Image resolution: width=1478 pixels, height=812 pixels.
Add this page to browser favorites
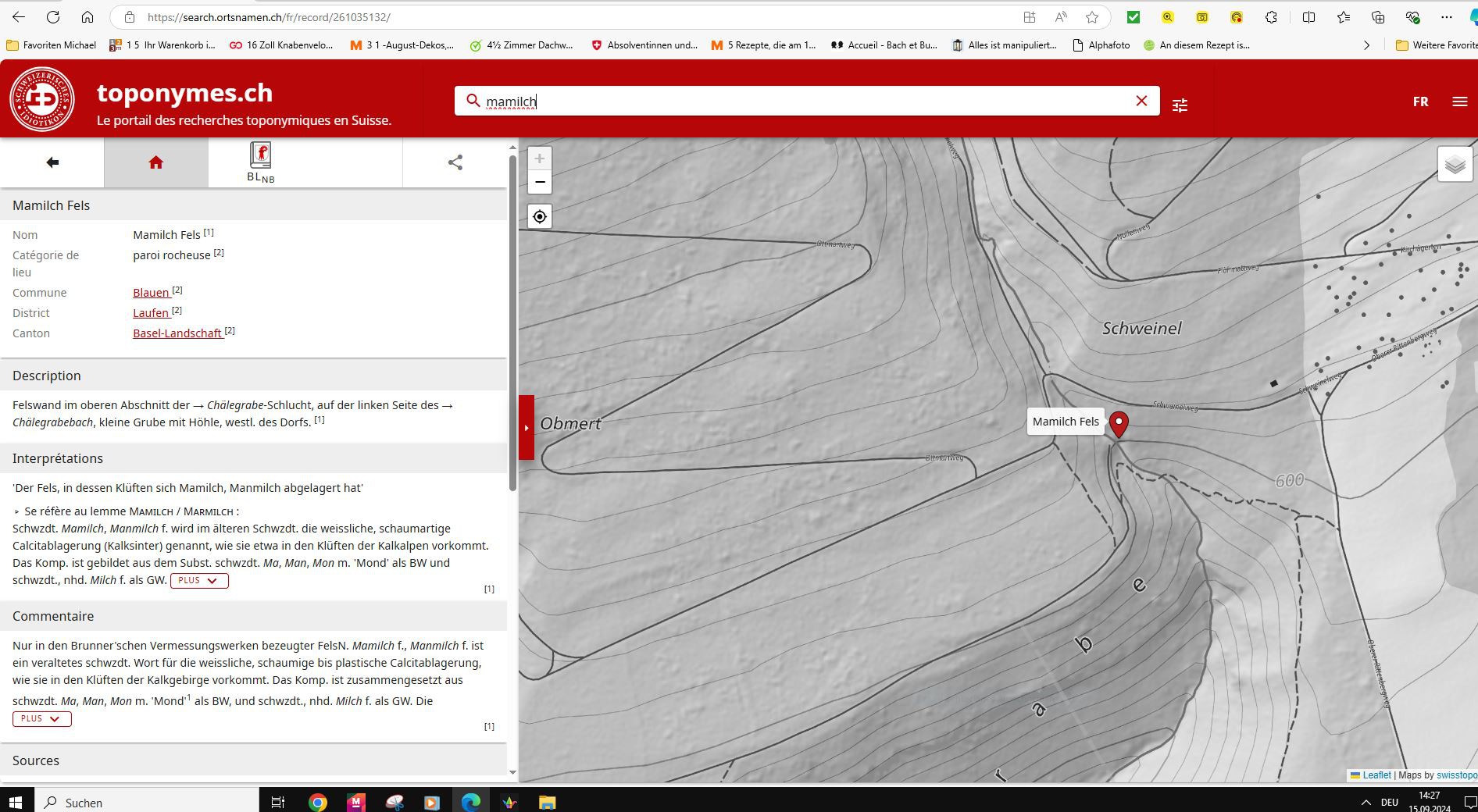[1092, 17]
